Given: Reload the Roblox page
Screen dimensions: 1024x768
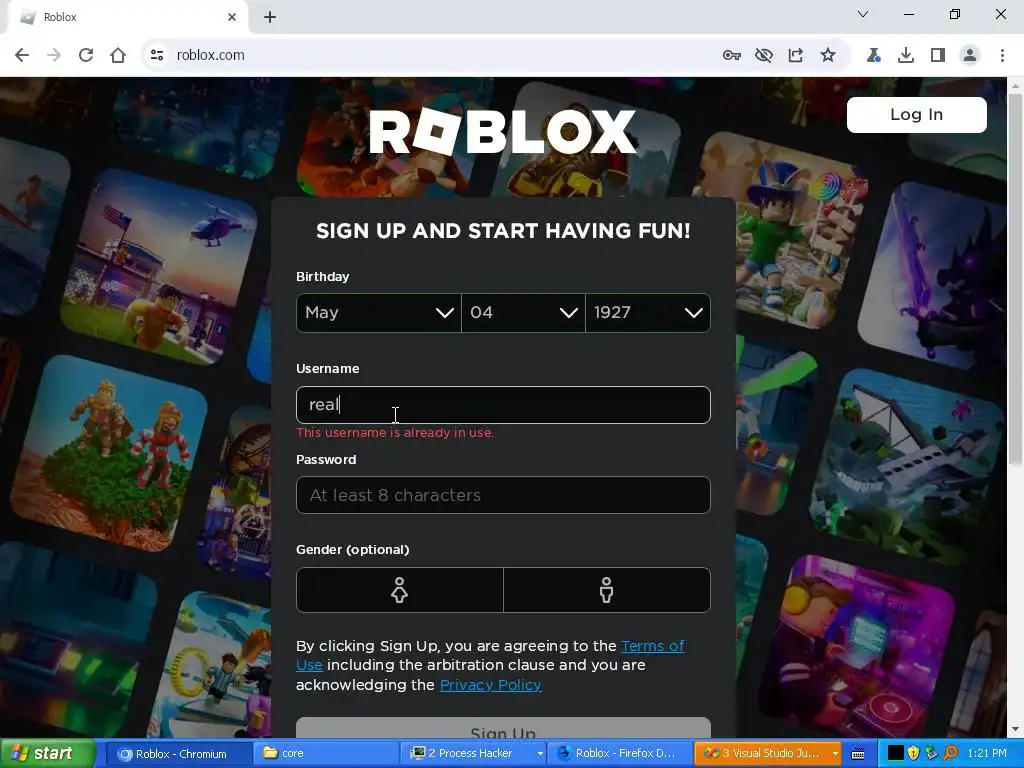Looking at the screenshot, I should tap(86, 56).
